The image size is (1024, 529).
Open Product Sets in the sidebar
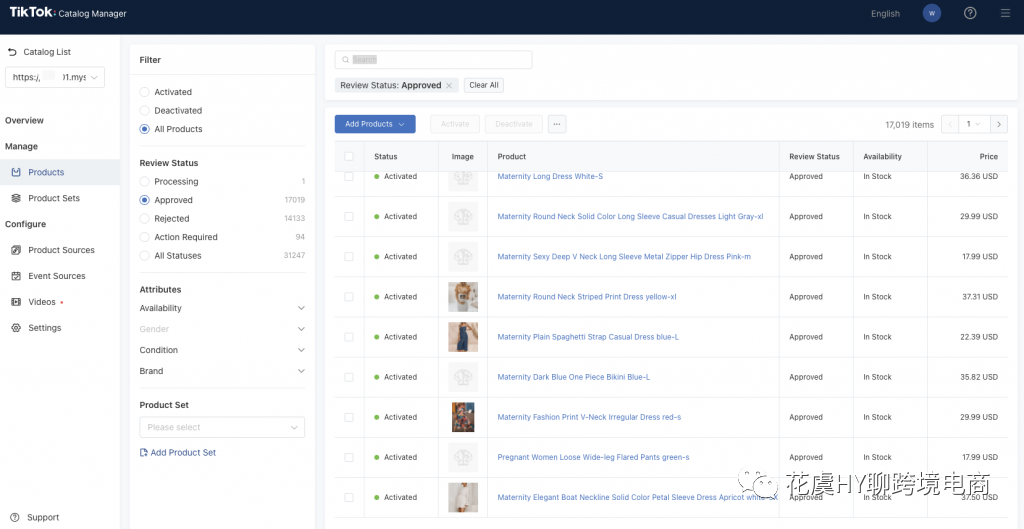[54, 198]
